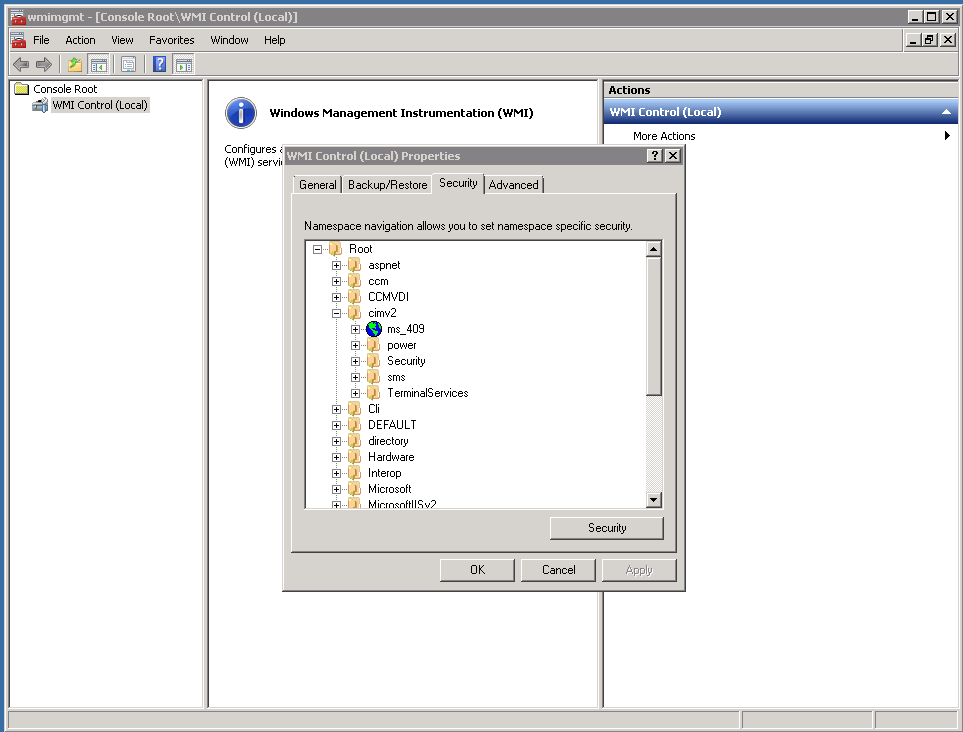Click the DEFAULT folder icon

354,425
